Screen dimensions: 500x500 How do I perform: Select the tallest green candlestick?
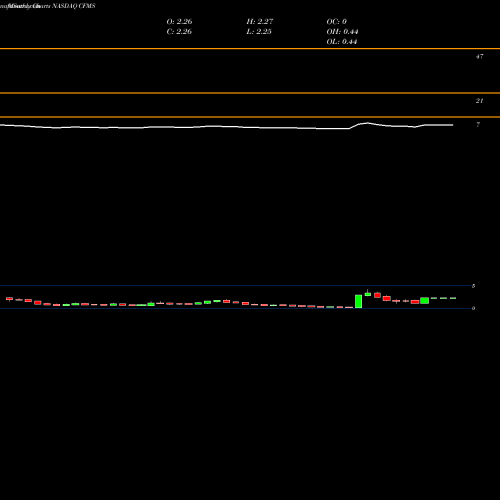pos(358,301)
